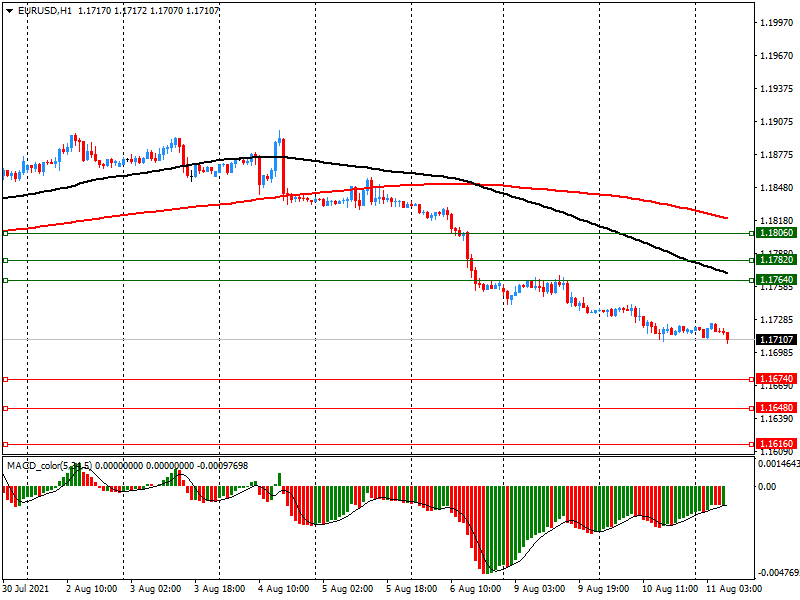Click the 1.18180 price scale label
This screenshot has width=800, height=600.
click(777, 221)
